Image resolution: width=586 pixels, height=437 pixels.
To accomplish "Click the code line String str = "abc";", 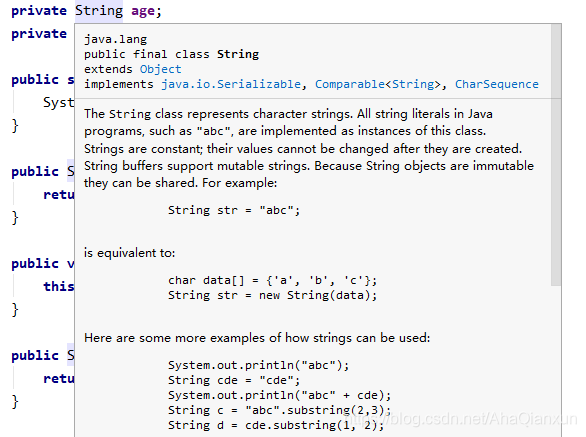I will [x=234, y=210].
